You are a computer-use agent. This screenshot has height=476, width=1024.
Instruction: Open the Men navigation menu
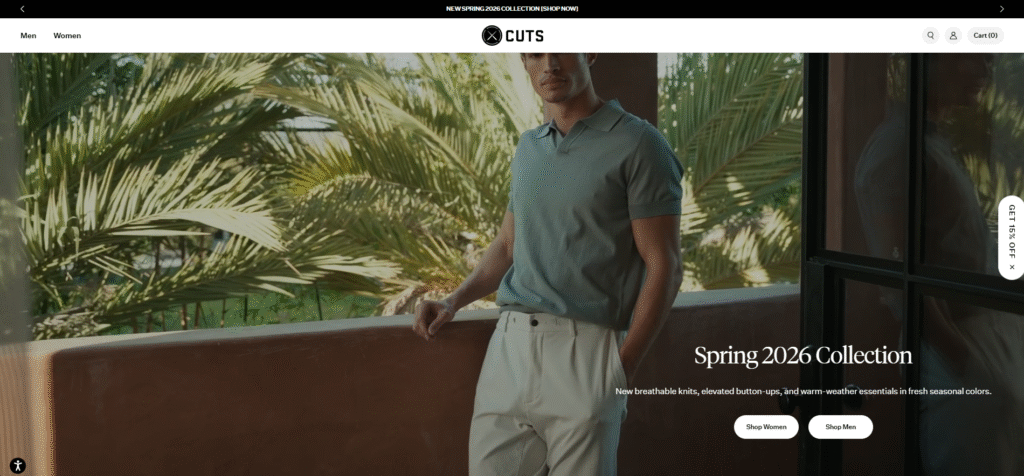(28, 35)
